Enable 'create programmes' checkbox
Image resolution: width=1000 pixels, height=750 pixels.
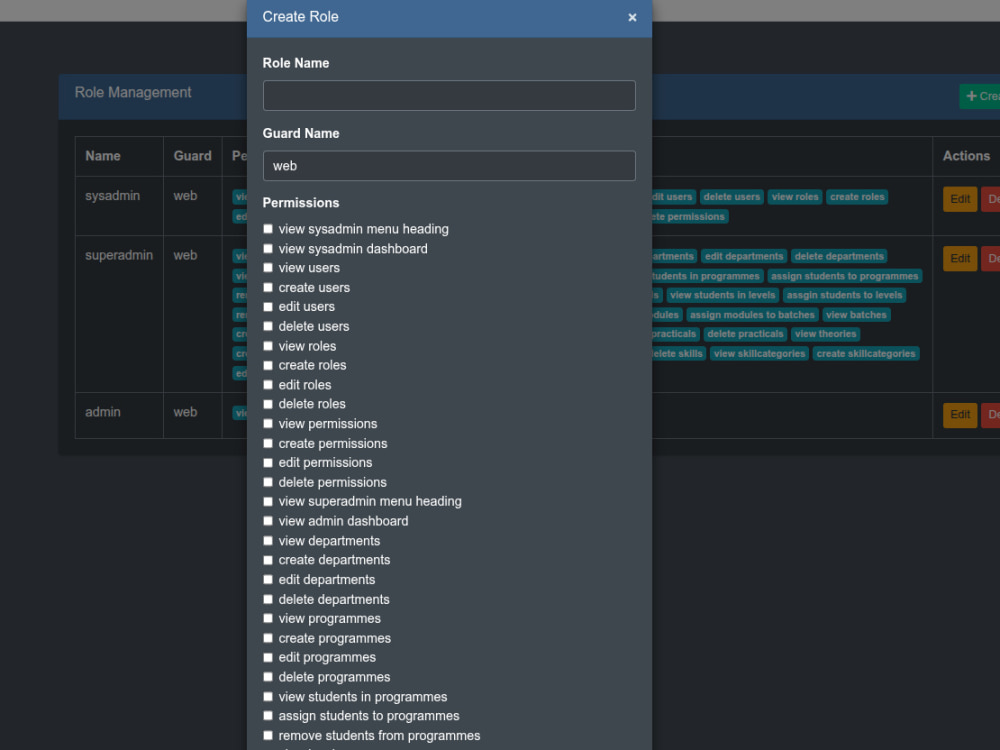point(268,638)
